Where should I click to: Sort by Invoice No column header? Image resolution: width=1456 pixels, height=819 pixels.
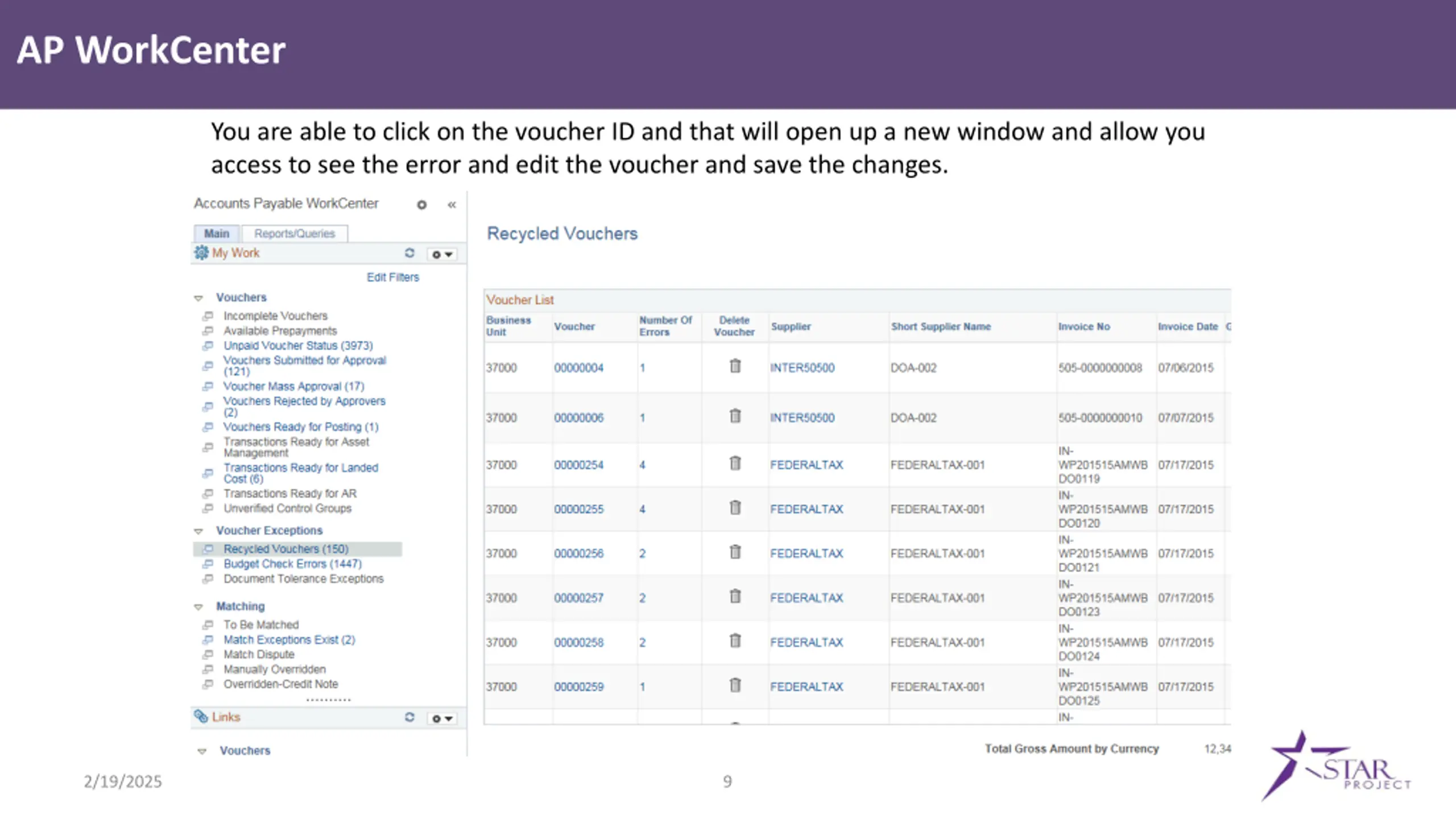coord(1084,326)
